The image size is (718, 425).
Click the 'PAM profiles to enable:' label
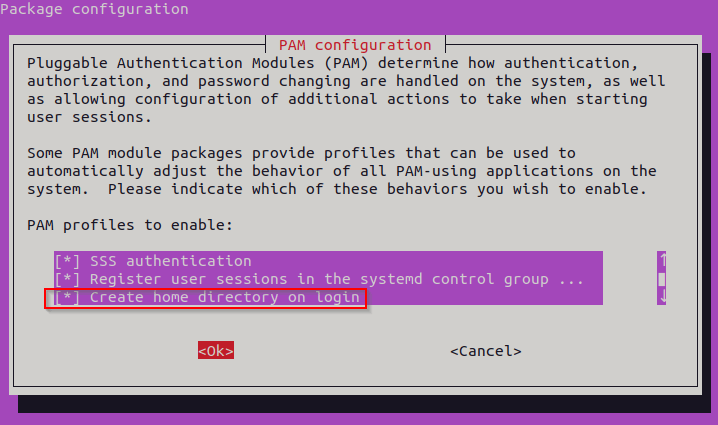(x=129, y=225)
